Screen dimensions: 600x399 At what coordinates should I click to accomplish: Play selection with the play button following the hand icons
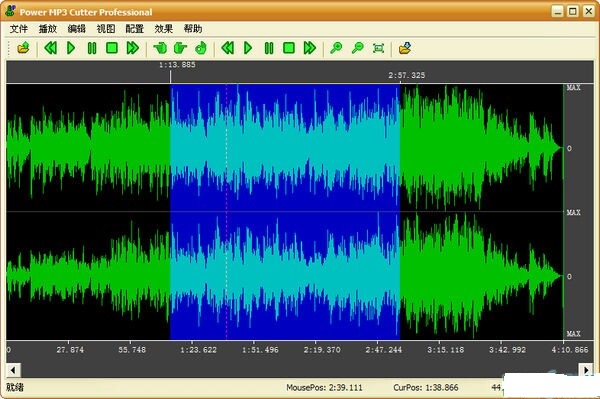click(248, 48)
